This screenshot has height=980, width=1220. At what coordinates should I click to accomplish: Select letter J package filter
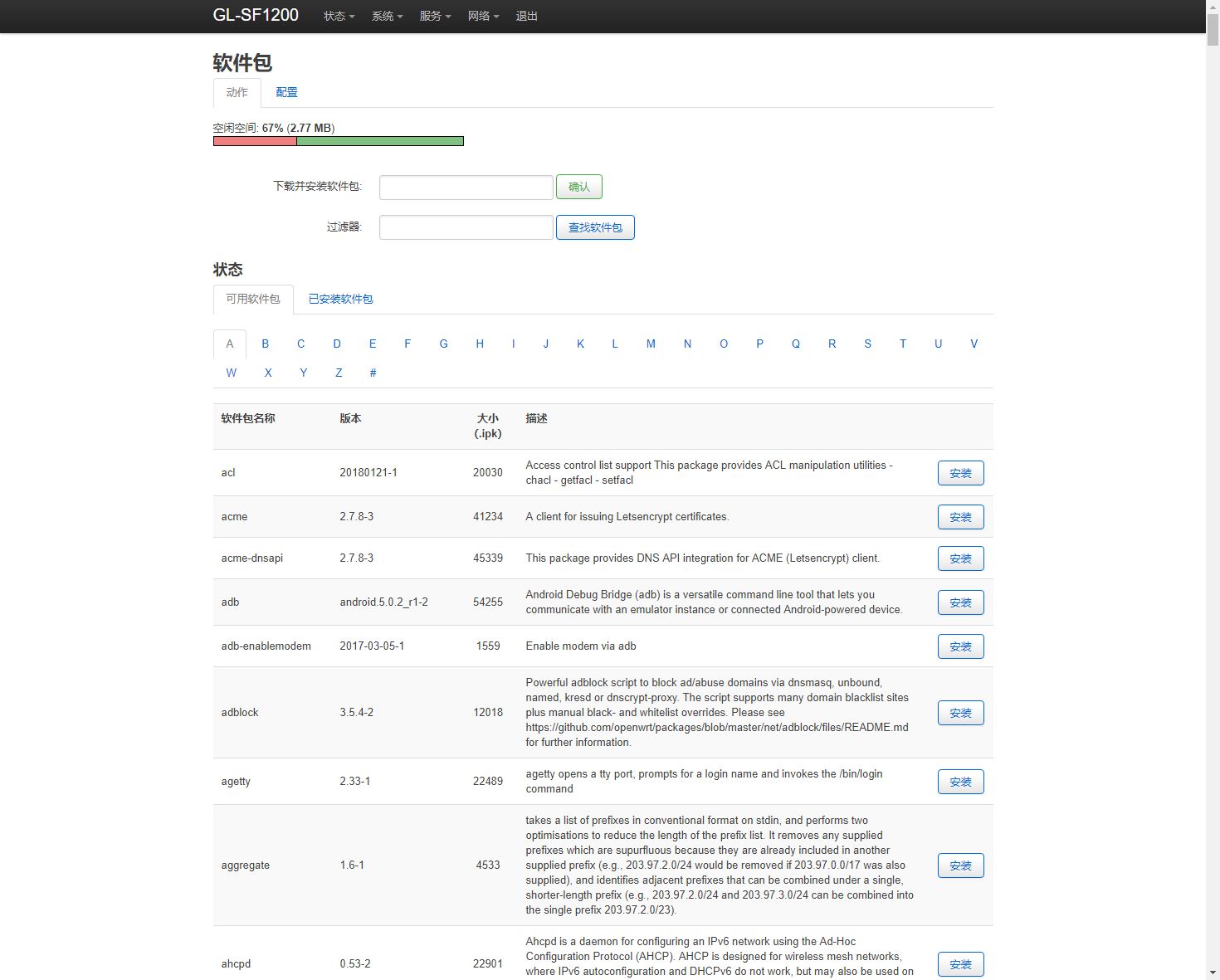pyautogui.click(x=546, y=344)
